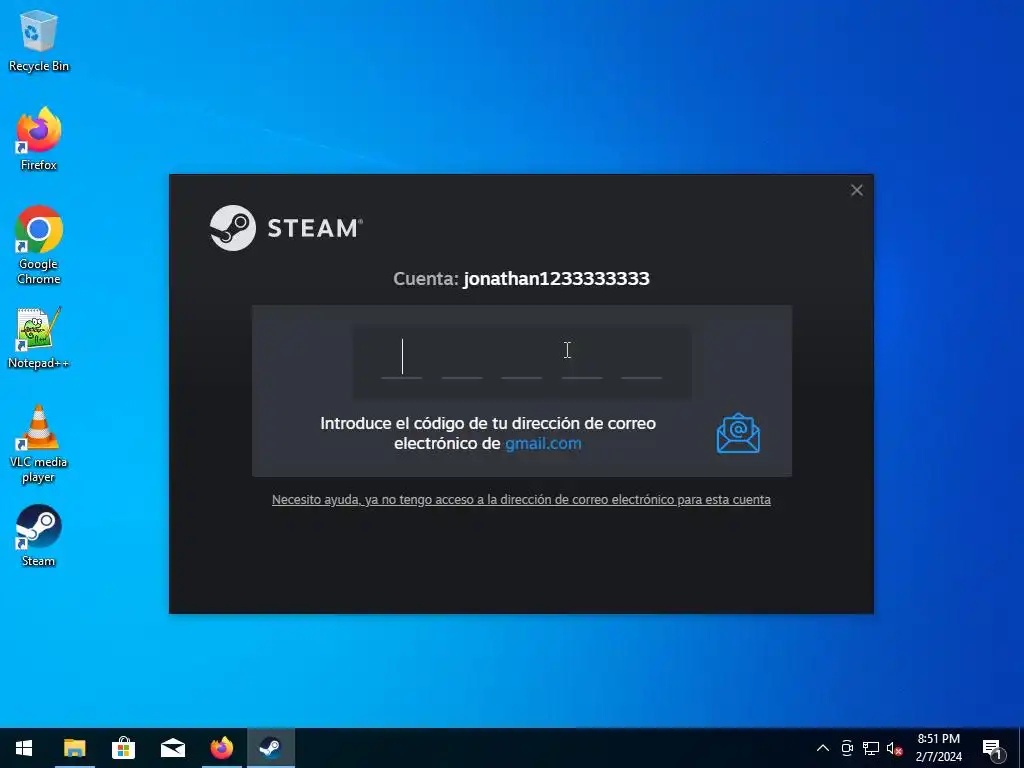The image size is (1024, 768).
Task: Focus the second code digit field
Action: (x=462, y=358)
